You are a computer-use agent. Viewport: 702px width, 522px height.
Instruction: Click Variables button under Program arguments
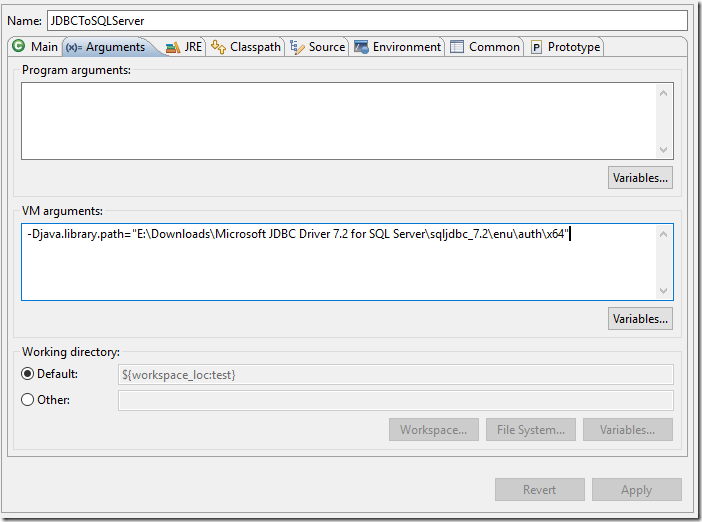pyautogui.click(x=640, y=178)
